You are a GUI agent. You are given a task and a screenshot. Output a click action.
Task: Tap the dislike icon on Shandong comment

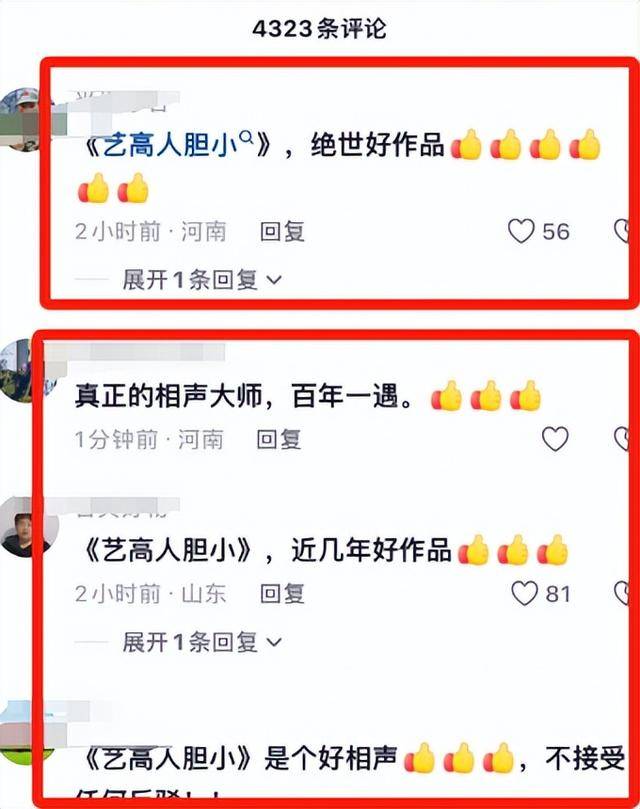click(621, 593)
